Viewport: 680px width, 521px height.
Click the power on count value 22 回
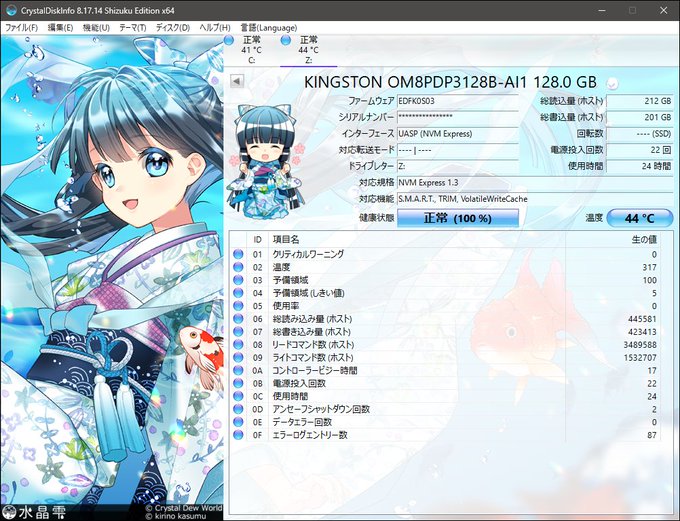(x=640, y=150)
